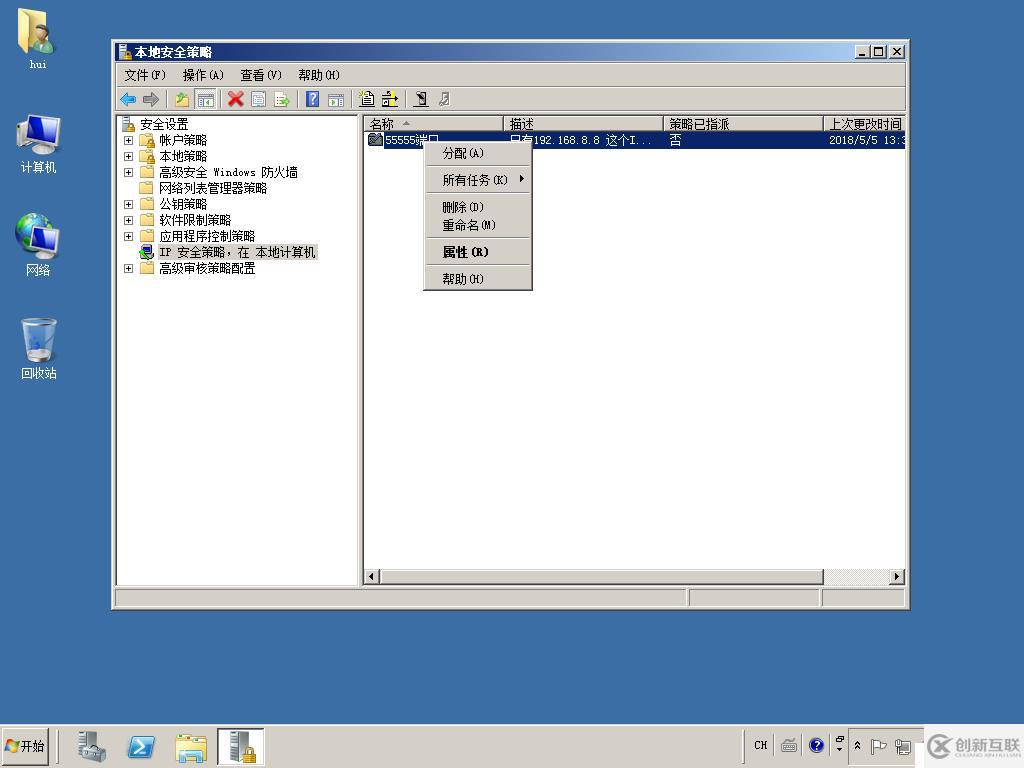Choose 分配(A) from the context menu
Image resolution: width=1024 pixels, height=768 pixels.
click(462, 153)
